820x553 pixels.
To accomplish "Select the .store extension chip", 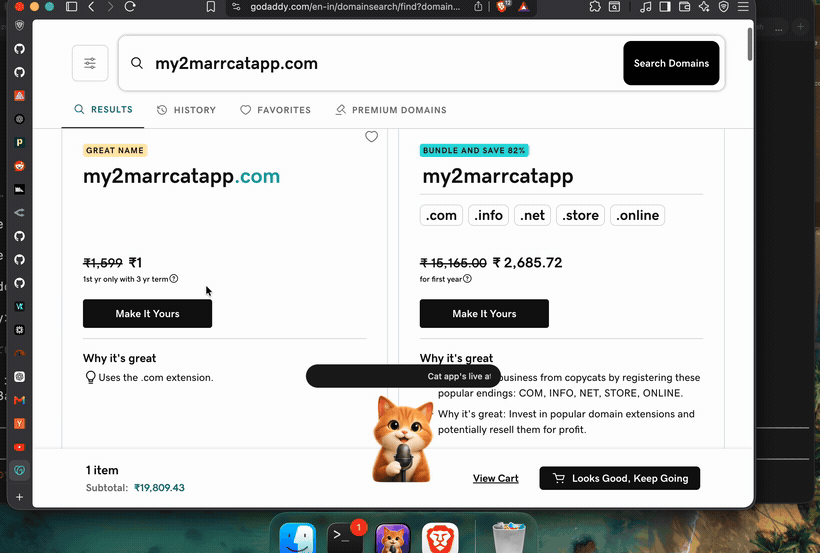I will pyautogui.click(x=580, y=215).
